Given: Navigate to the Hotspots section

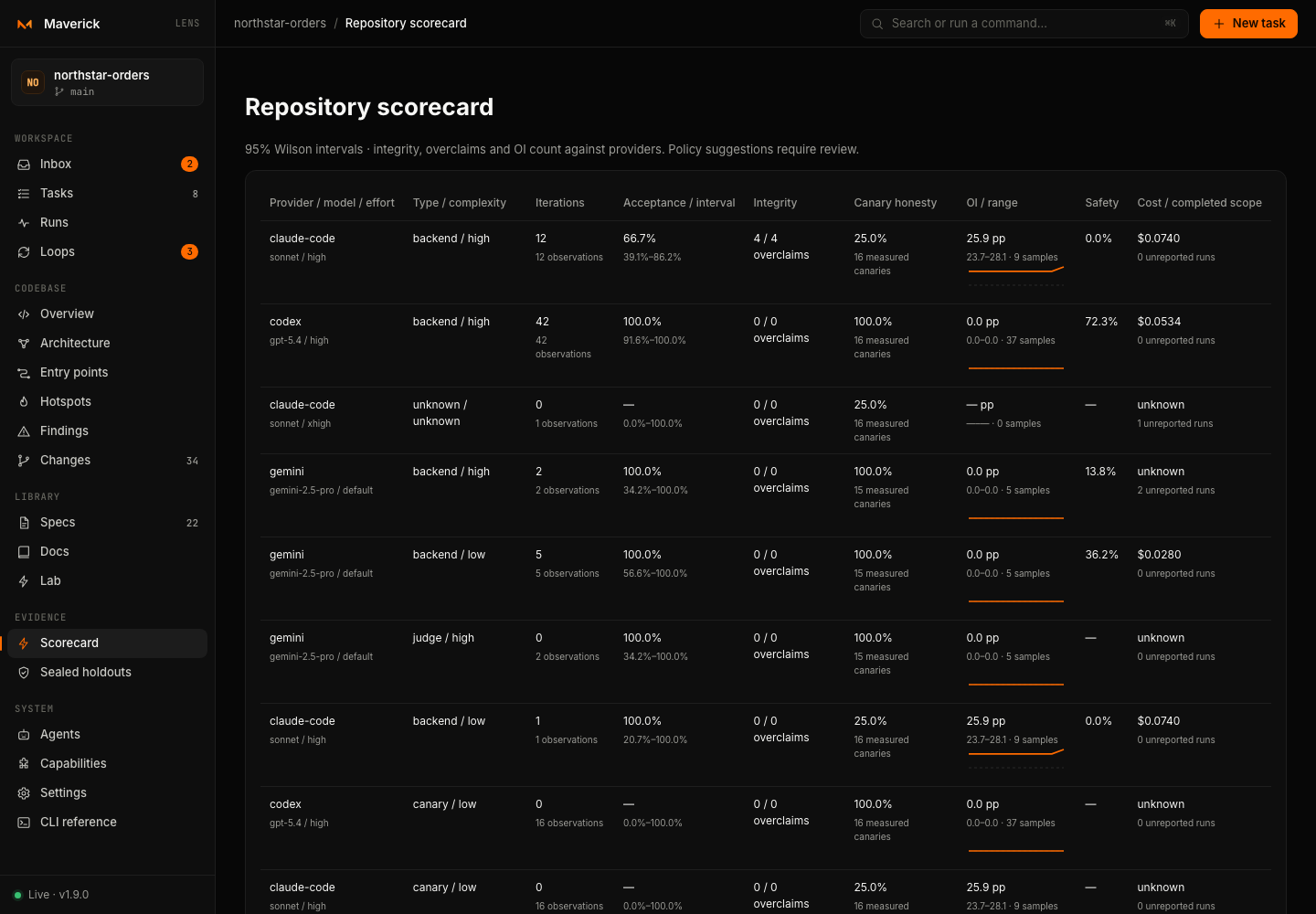Looking at the screenshot, I should (107, 402).
